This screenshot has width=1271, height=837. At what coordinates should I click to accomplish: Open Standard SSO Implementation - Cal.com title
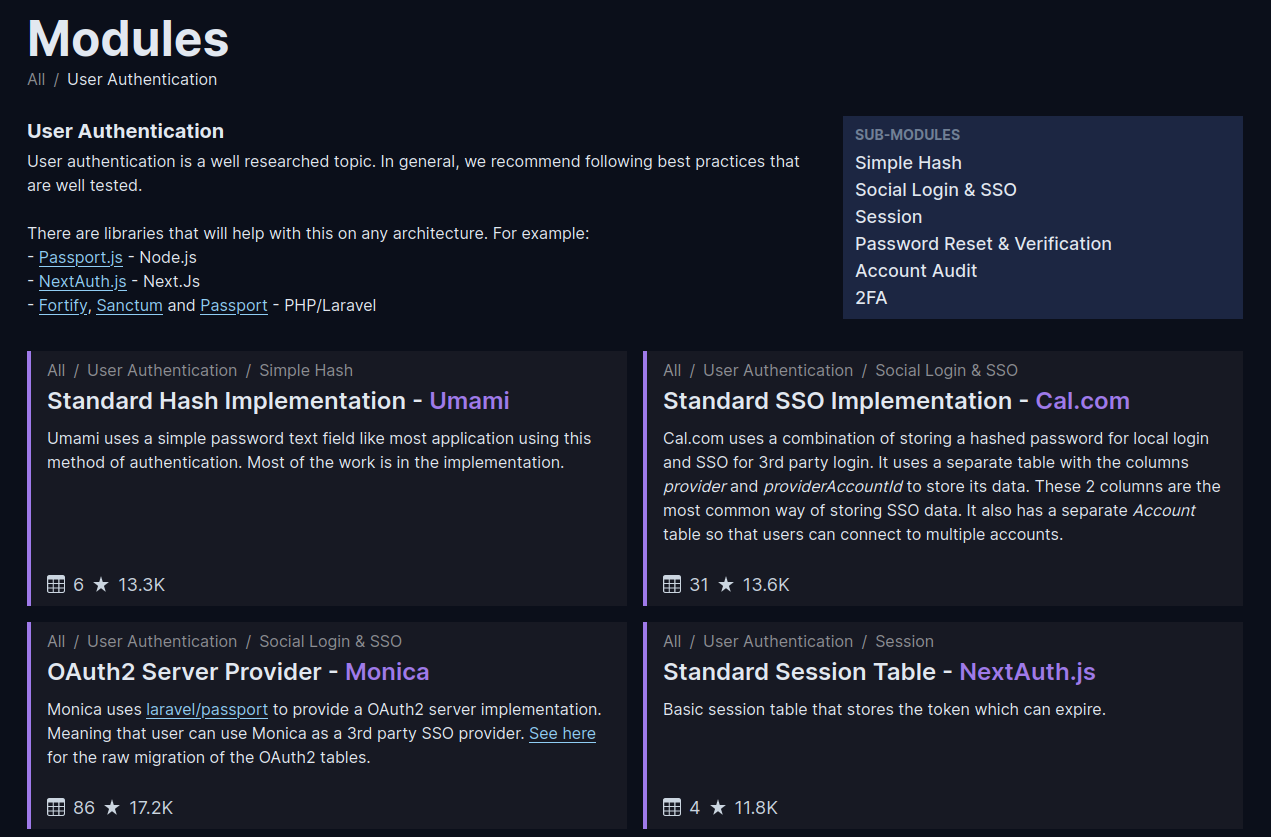pyautogui.click(x=896, y=401)
